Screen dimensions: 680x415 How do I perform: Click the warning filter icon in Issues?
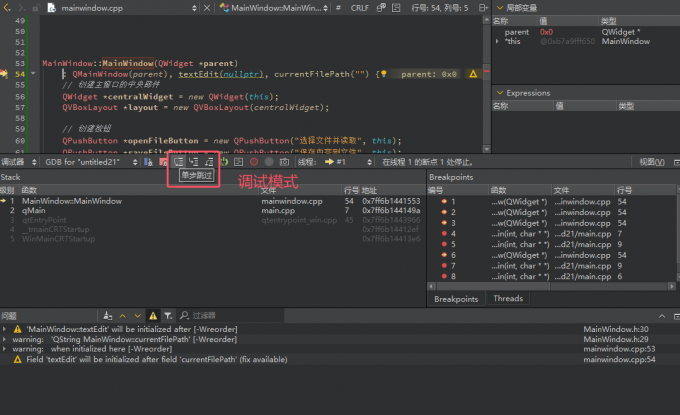pyautogui.click(x=153, y=315)
